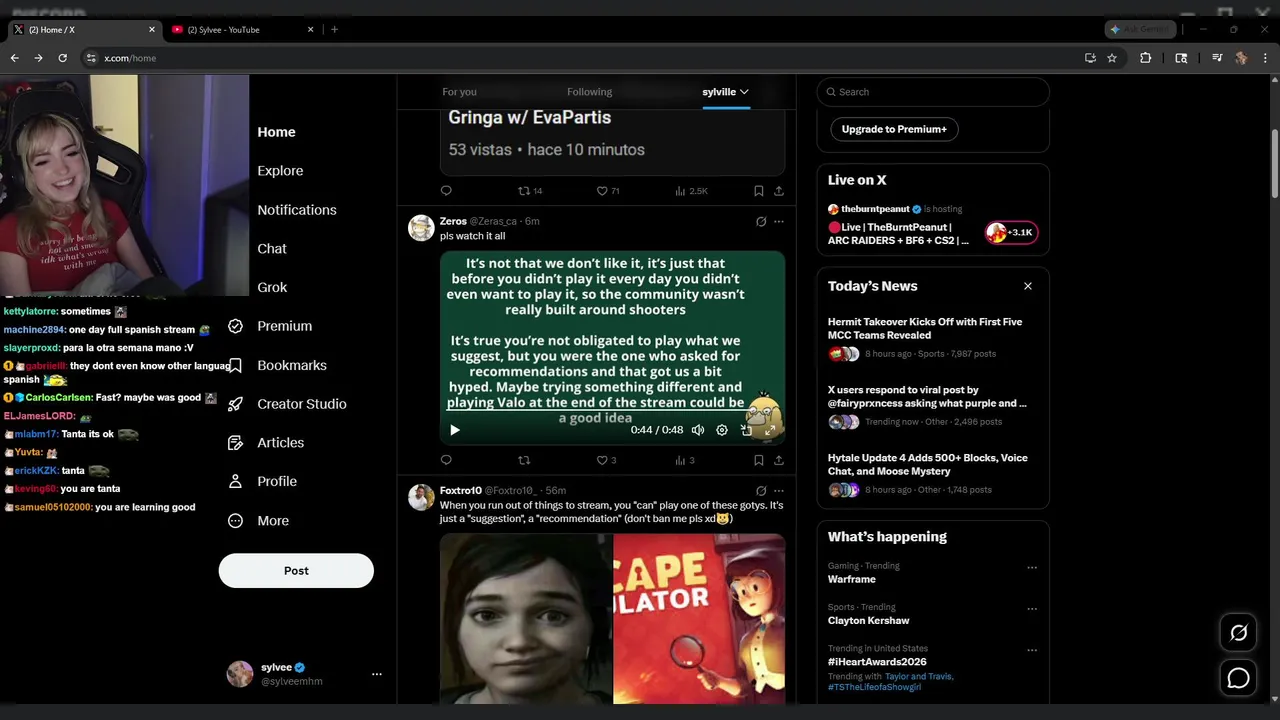The image size is (1280, 720).
Task: Open more options for Clayton Kershaw trend
Action: [1032, 608]
